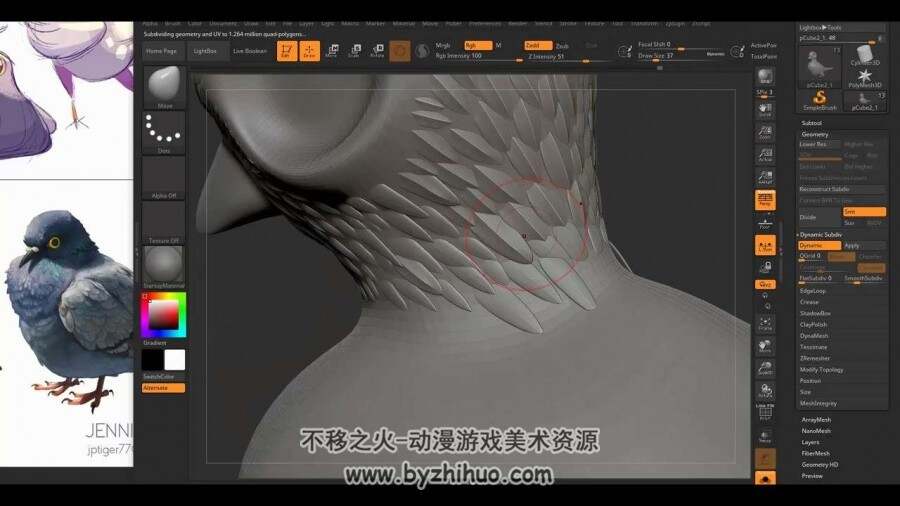
Task: Toggle the Transp transparency icon
Action: click(765, 437)
